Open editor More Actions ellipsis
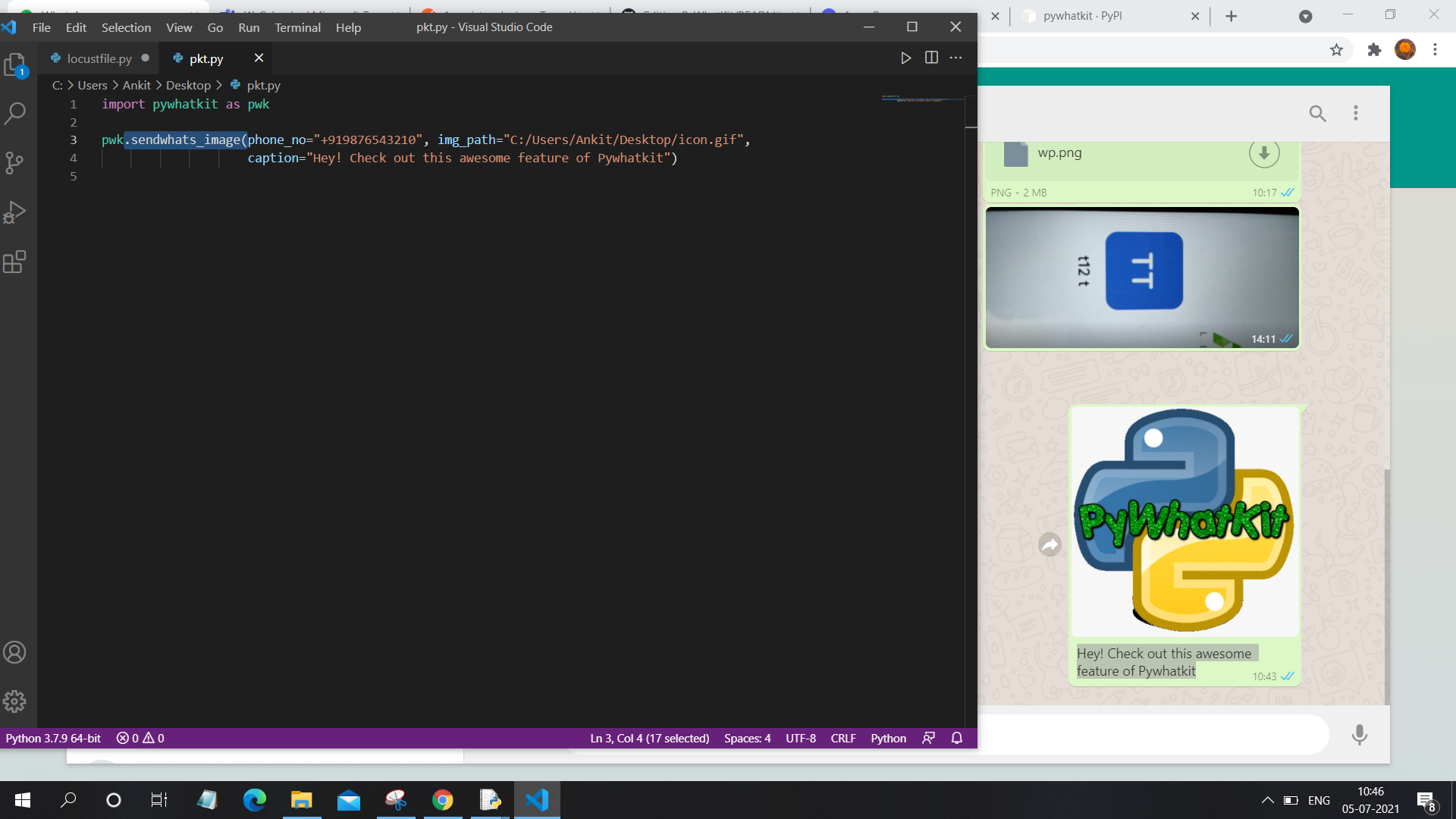Image resolution: width=1456 pixels, height=819 pixels. coord(956,58)
